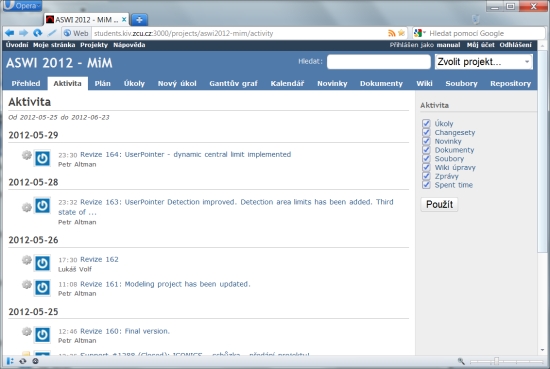Click gear changeset icon for Revize 162
Screen dimensions: 550x369
(x=27, y=260)
